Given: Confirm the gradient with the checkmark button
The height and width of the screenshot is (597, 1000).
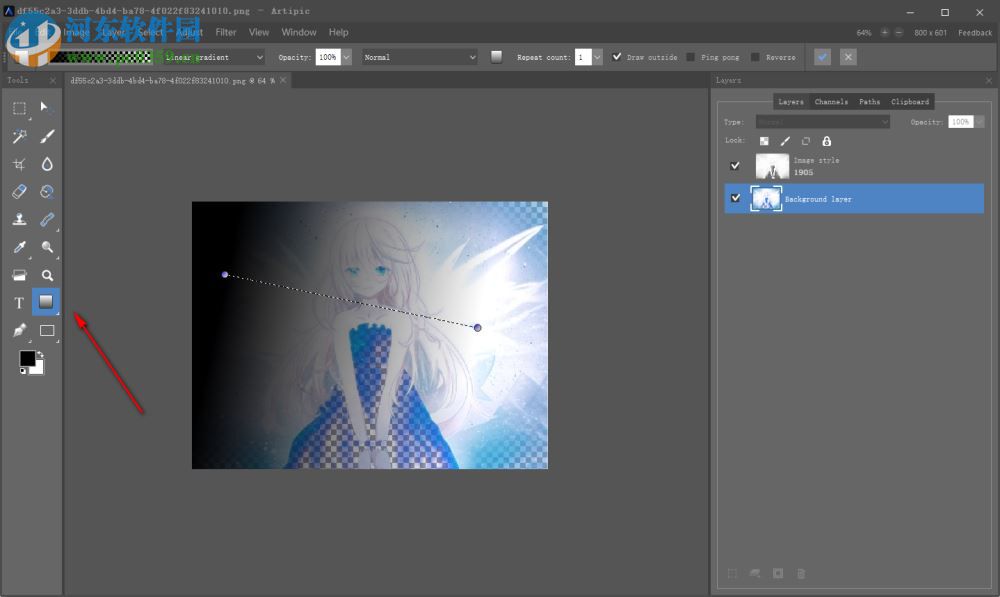Looking at the screenshot, I should click(821, 57).
